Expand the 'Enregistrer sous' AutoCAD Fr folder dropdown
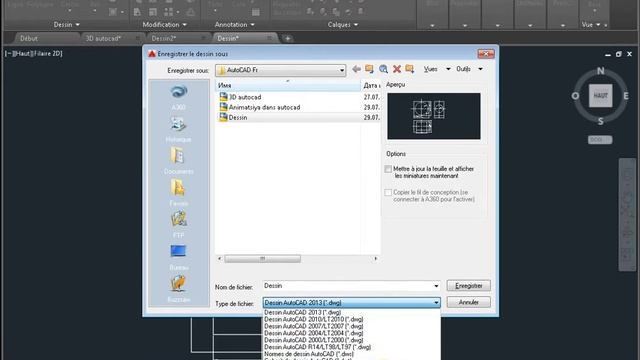Screen dimensions: 640x360 coord(342,70)
